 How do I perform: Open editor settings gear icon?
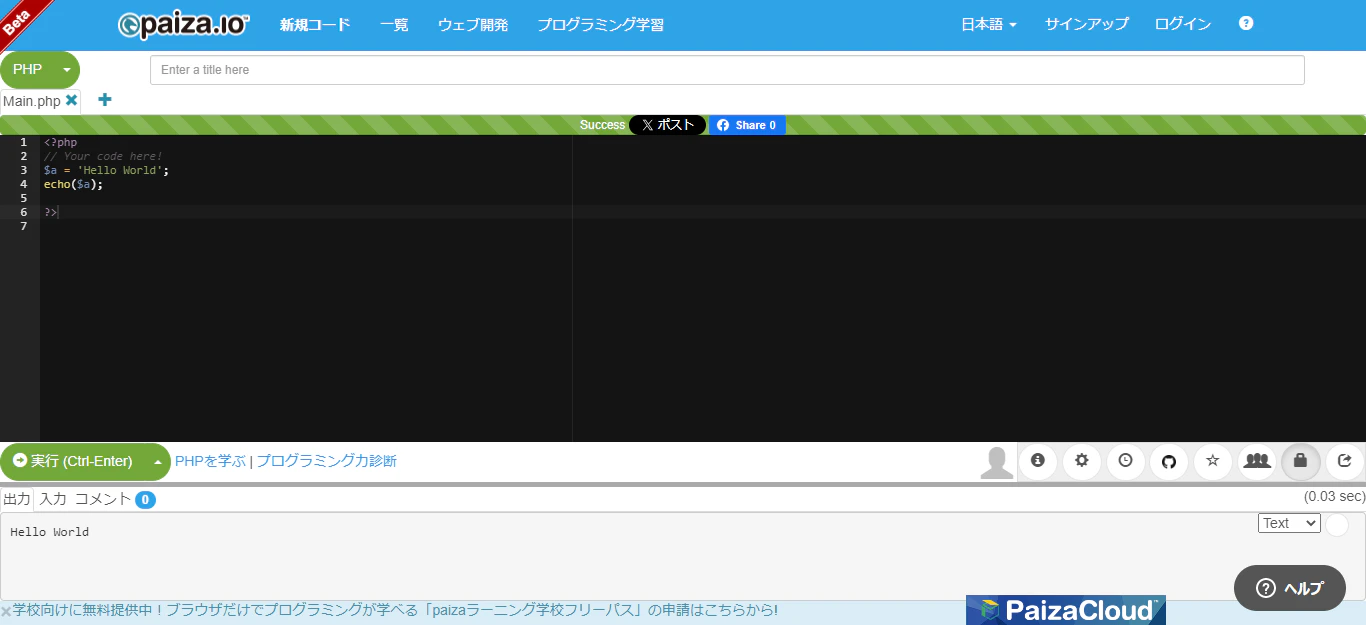click(1081, 461)
